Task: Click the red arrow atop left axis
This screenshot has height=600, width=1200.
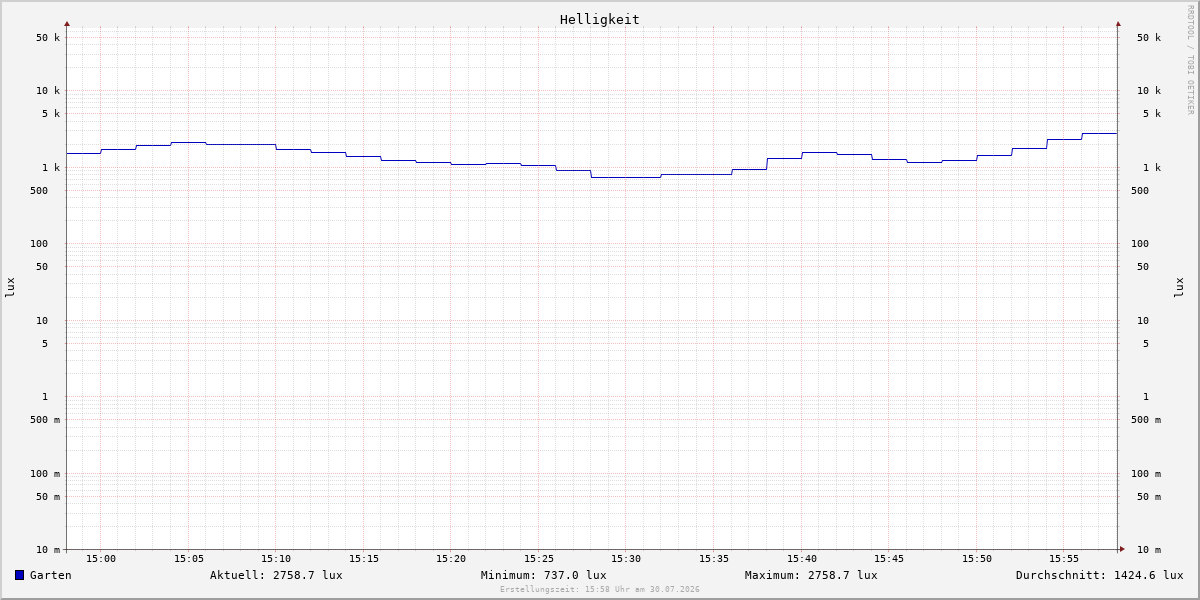Action: click(x=67, y=23)
